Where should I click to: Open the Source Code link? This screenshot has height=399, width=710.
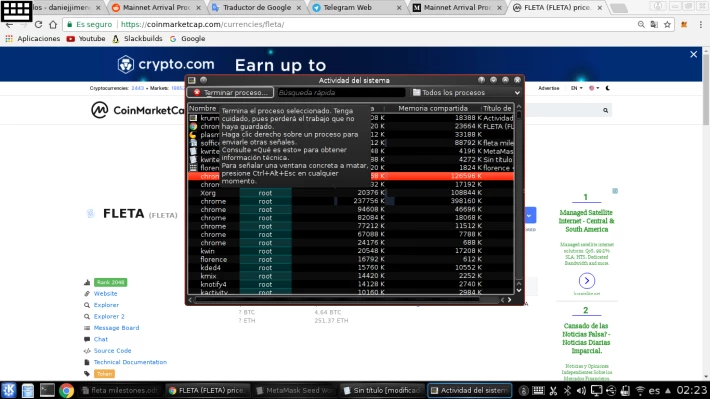[112, 351]
